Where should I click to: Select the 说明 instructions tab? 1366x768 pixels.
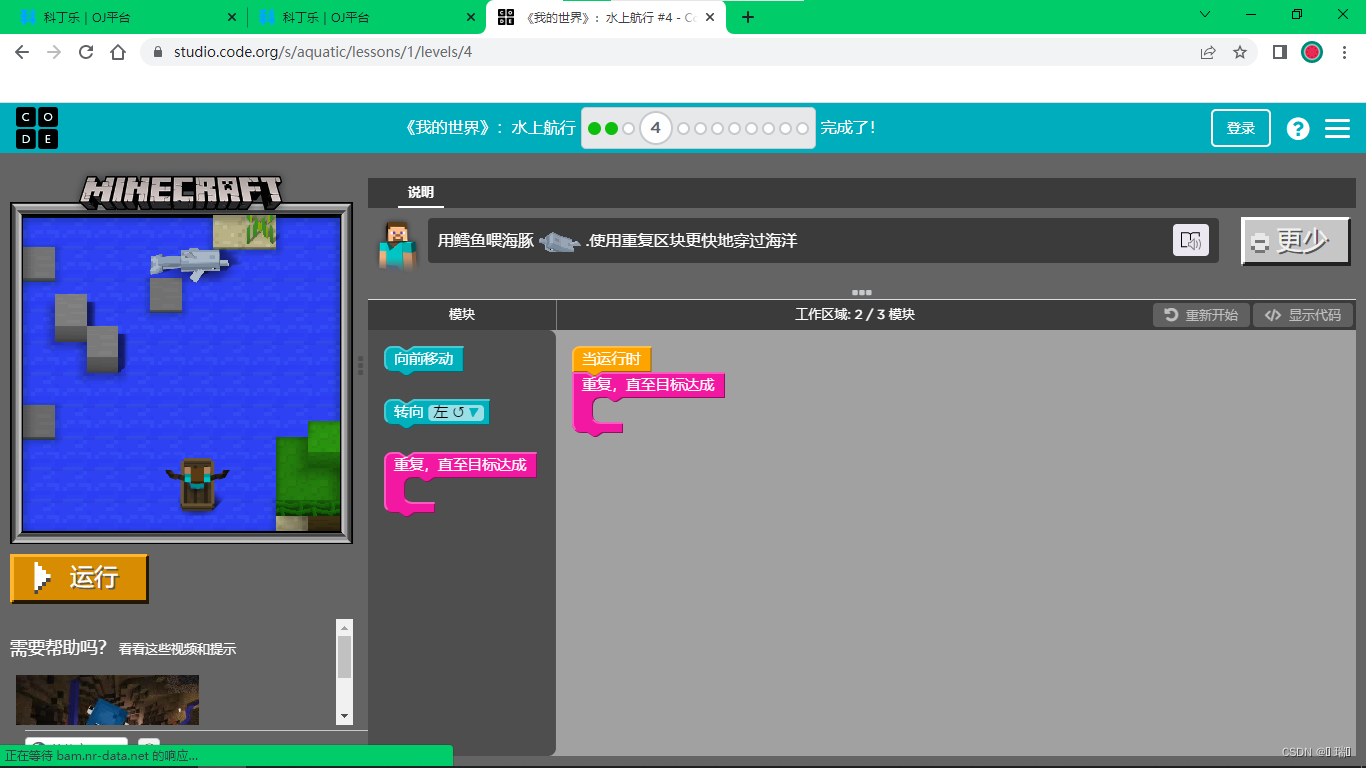point(421,193)
